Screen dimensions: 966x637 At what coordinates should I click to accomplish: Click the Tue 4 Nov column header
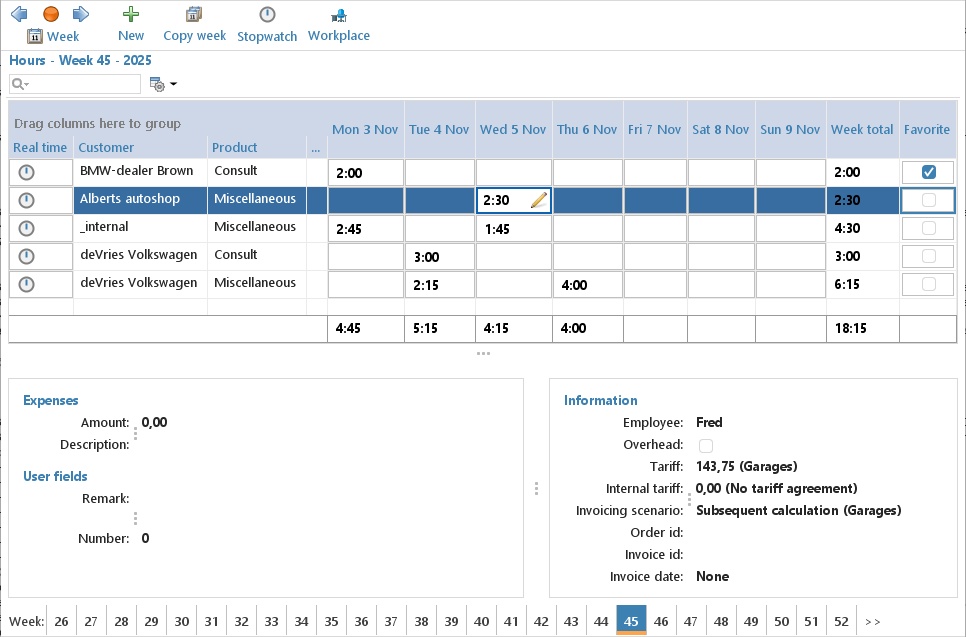(439, 129)
